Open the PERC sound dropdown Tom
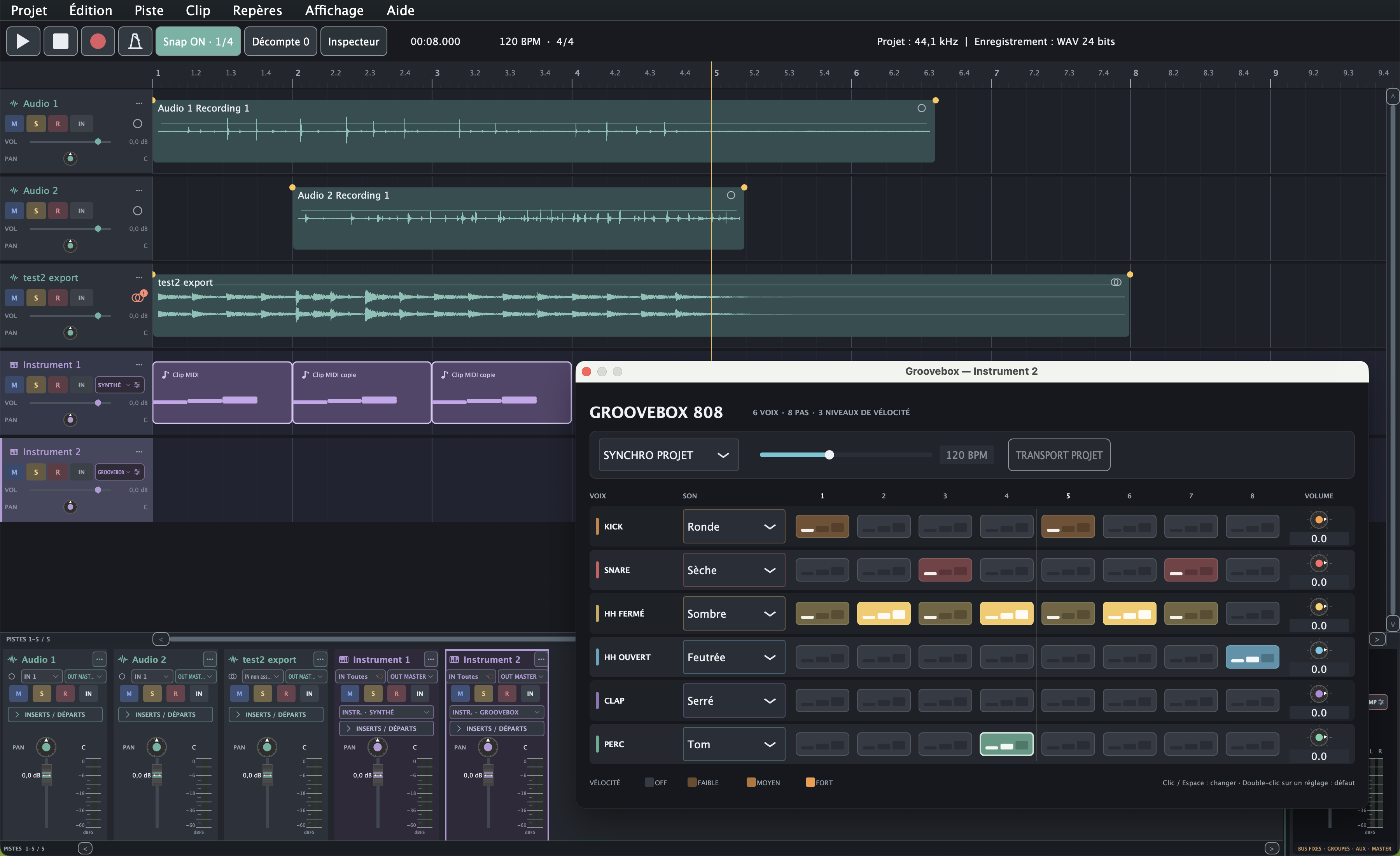1400x856 pixels. pyautogui.click(x=733, y=744)
